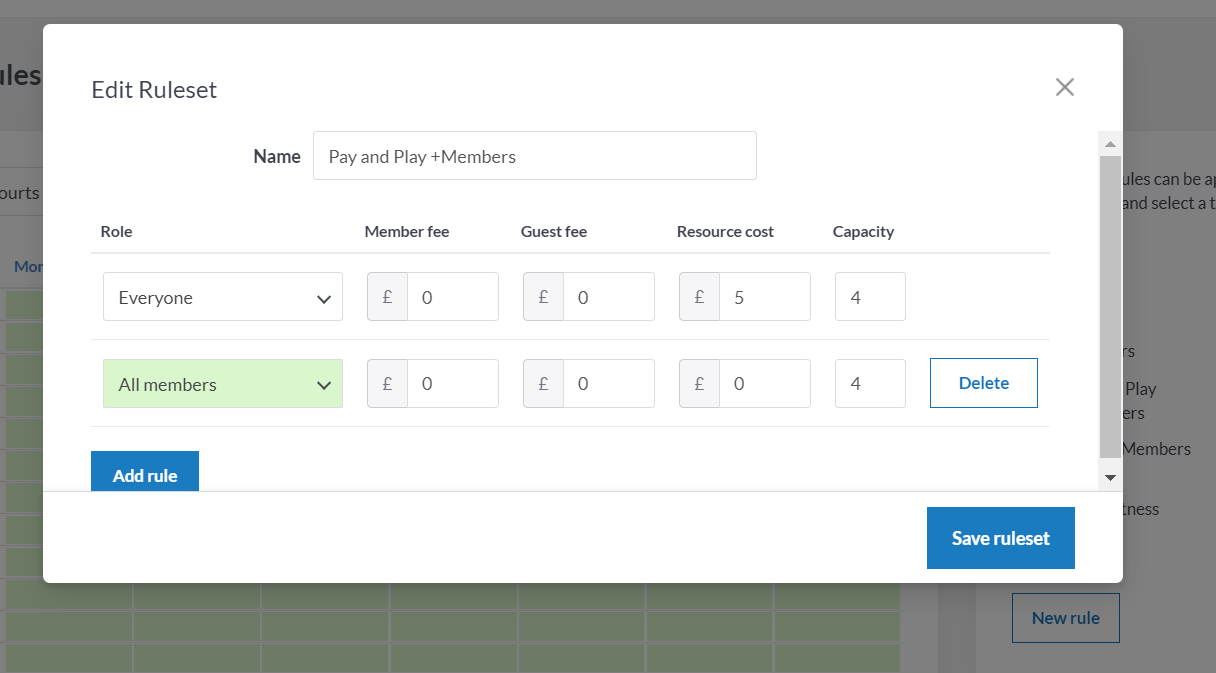Click the New rule button behind the dialog

(x=1065, y=618)
